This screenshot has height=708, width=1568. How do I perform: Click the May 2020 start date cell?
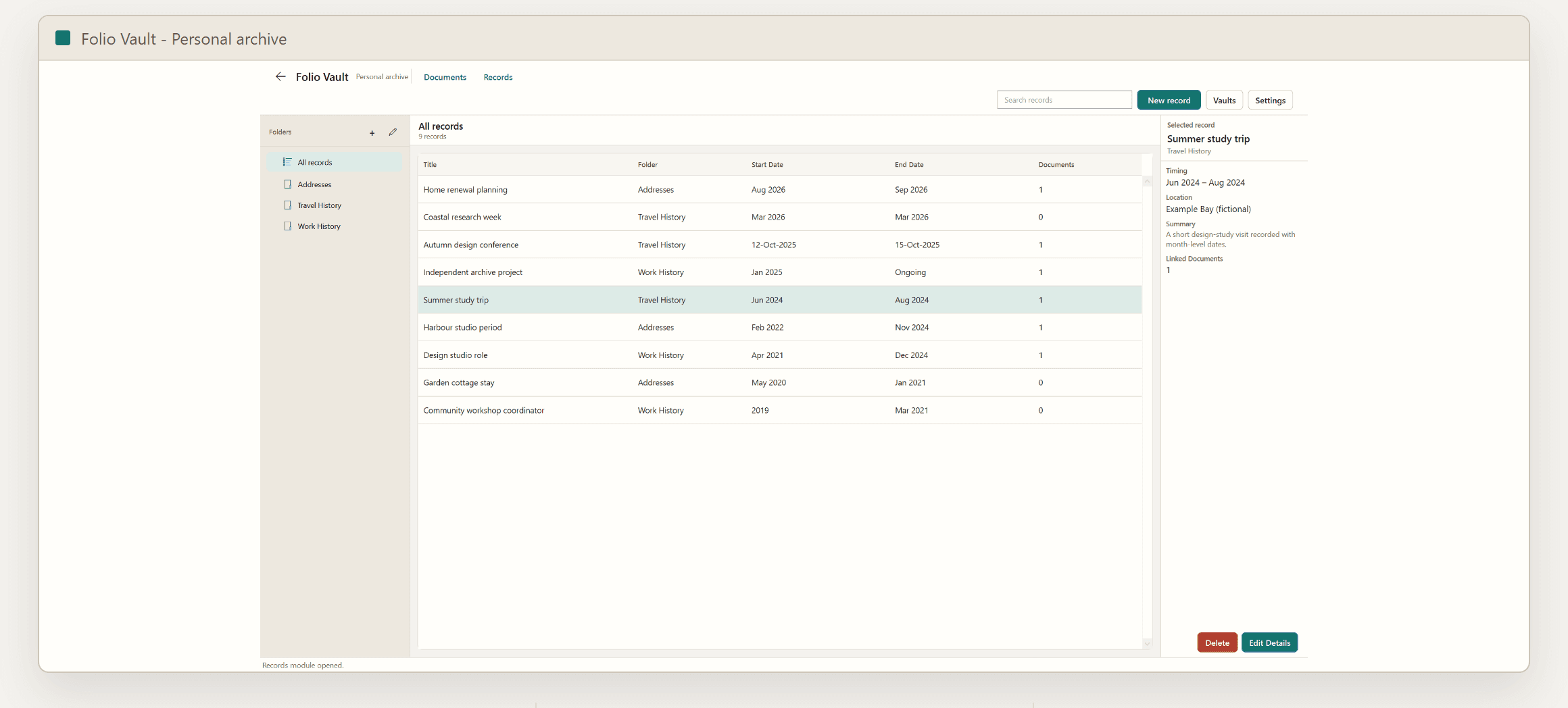click(768, 382)
